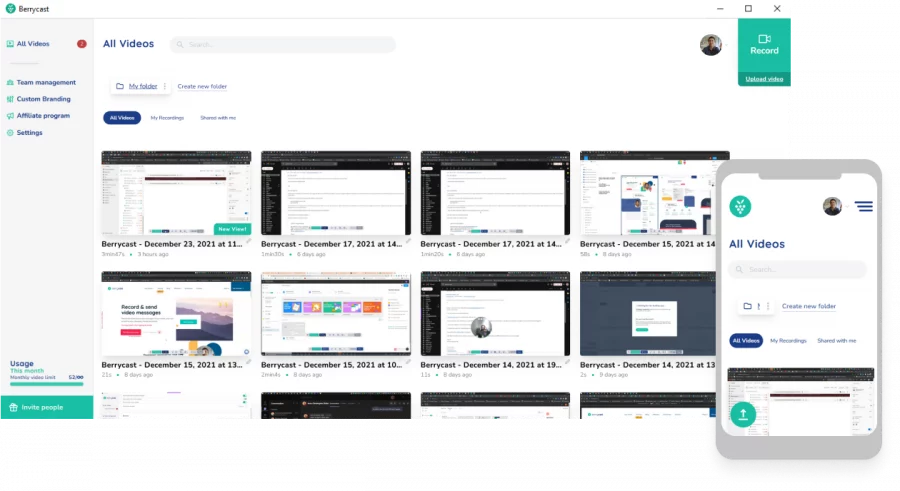The width and height of the screenshot is (900, 491).
Task: Tap the green grape logo in phone mockup
Action: point(740,206)
